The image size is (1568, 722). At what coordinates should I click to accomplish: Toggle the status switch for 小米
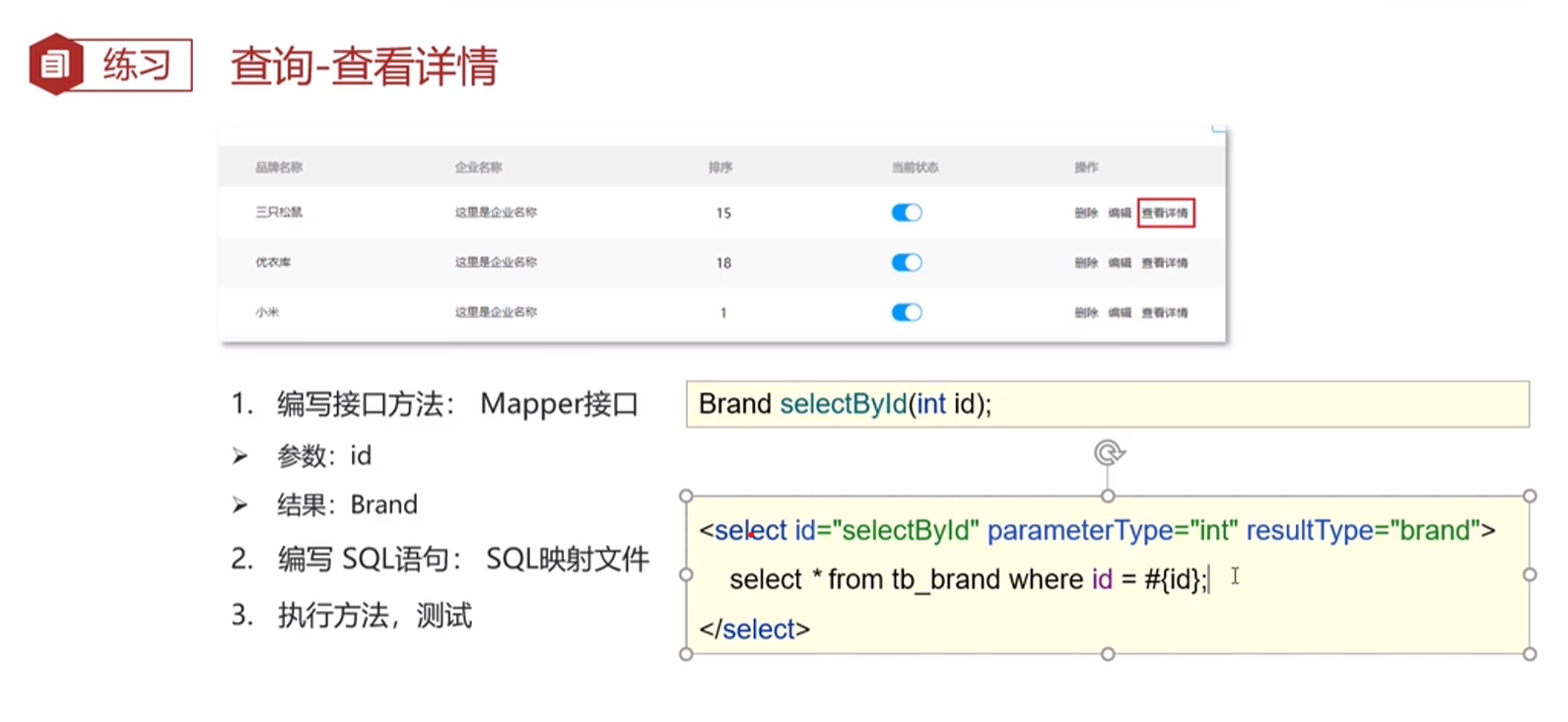(906, 312)
